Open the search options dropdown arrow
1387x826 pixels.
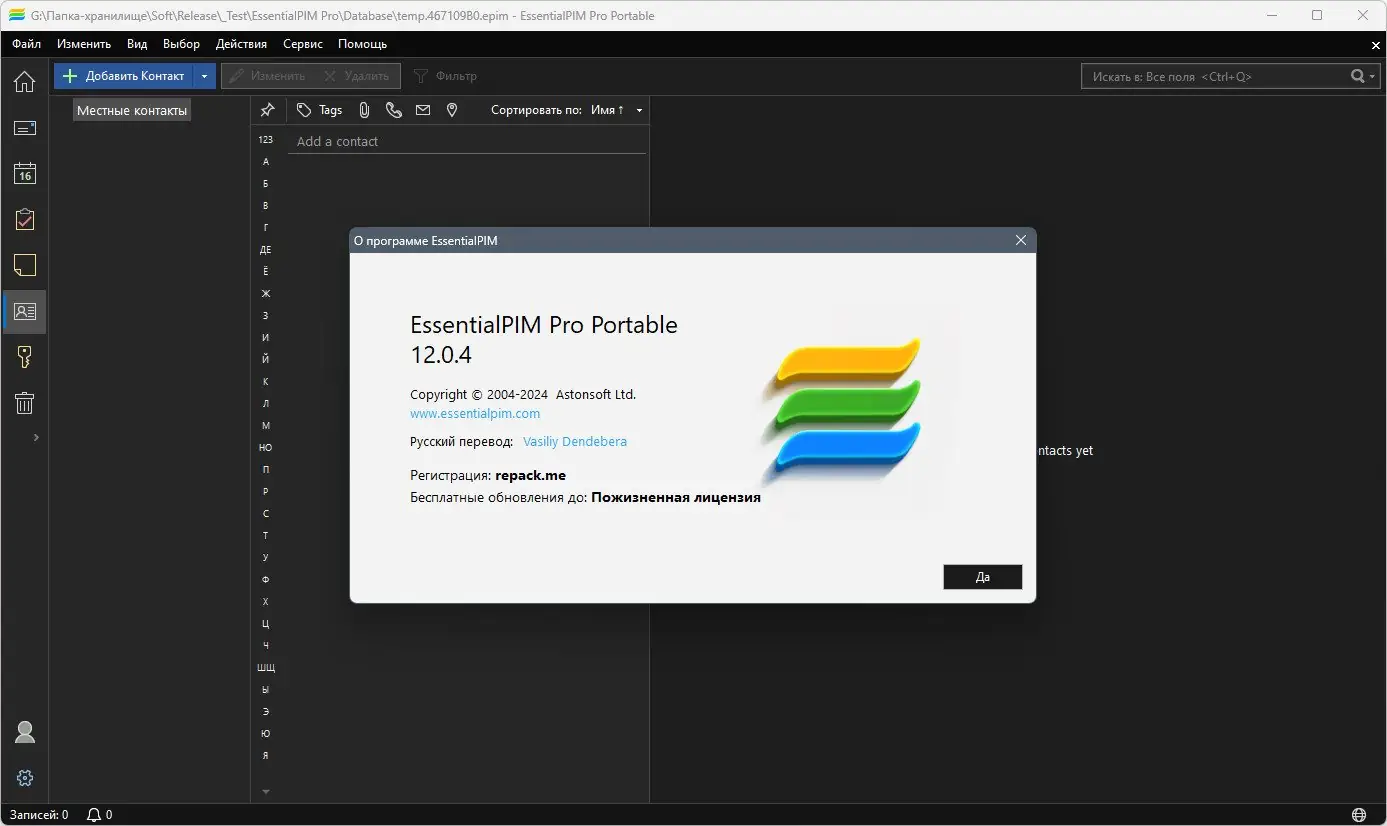(1373, 76)
